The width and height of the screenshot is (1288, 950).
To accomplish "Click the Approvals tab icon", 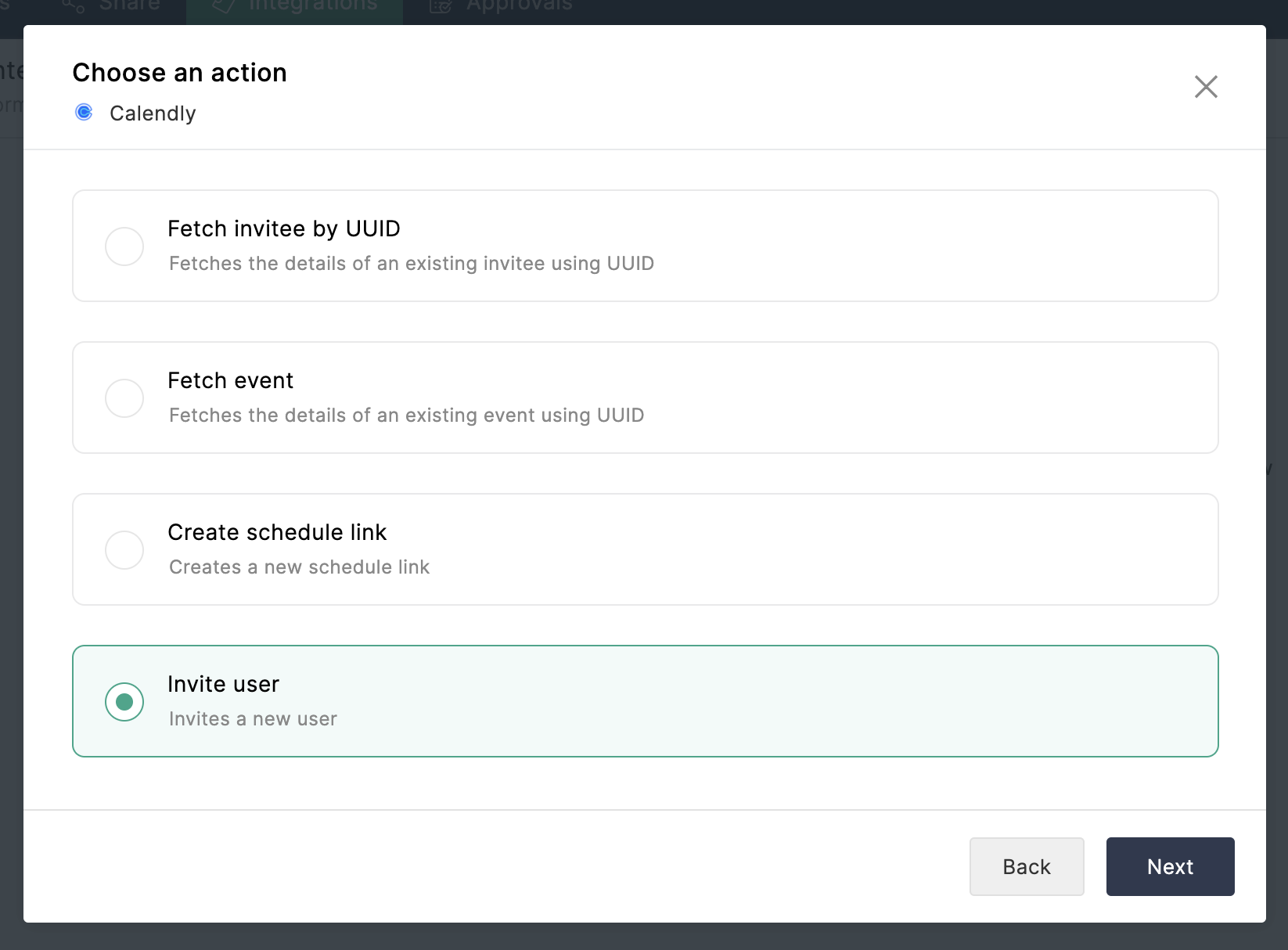I will pos(441,6).
